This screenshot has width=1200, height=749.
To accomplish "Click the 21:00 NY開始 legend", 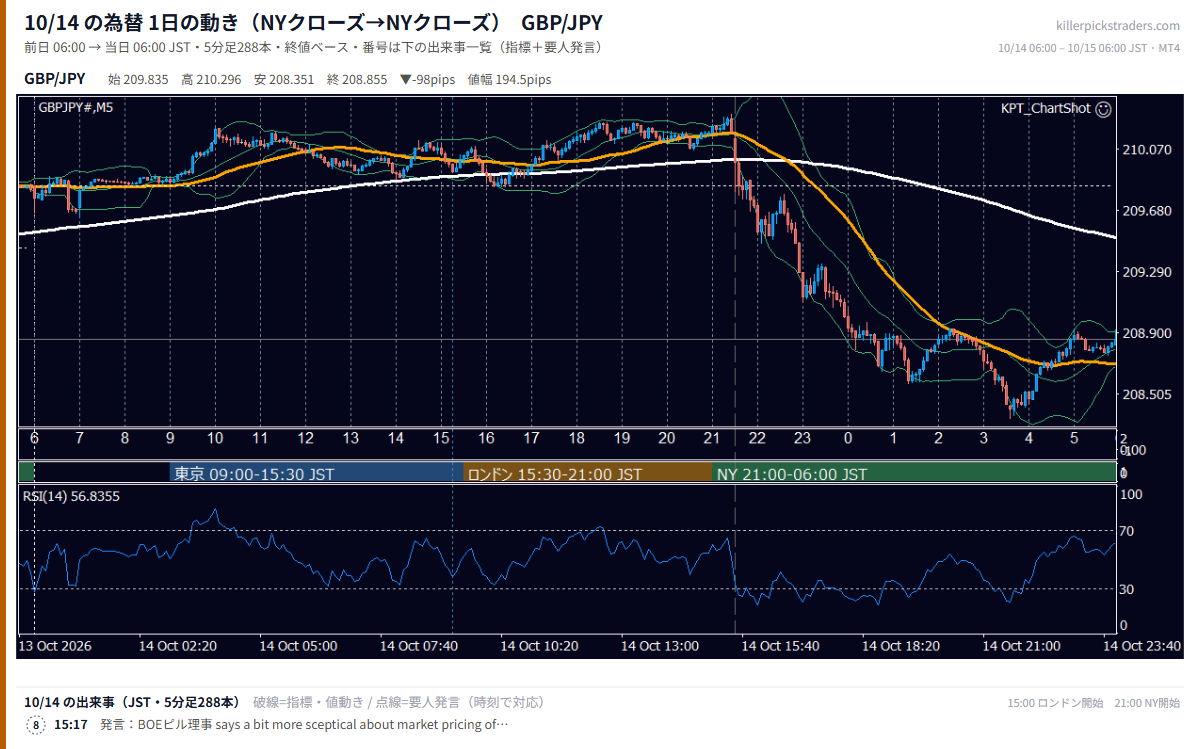I will click(1148, 703).
